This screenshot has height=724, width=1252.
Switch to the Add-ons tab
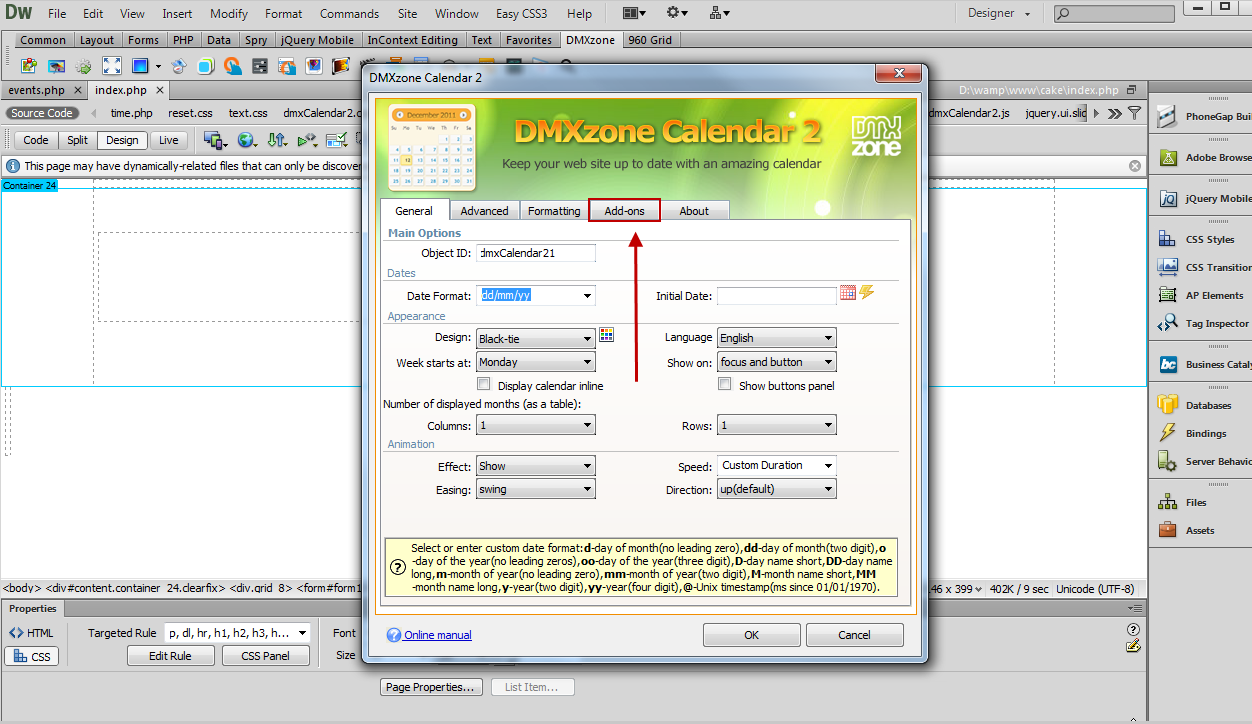624,211
